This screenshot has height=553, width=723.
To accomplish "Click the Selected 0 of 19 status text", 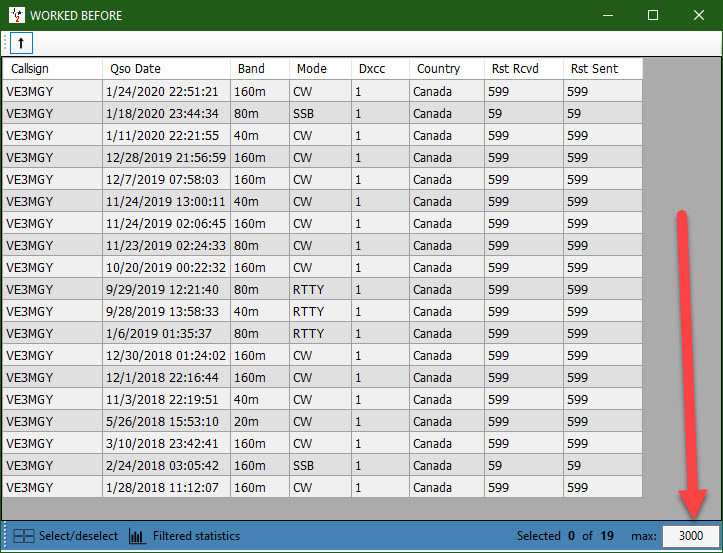I will coord(565,536).
